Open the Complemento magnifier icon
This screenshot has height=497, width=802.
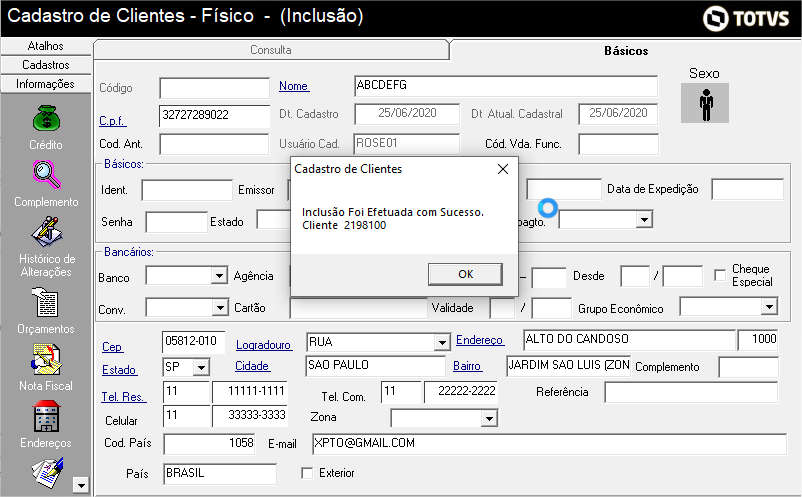[x=46, y=174]
